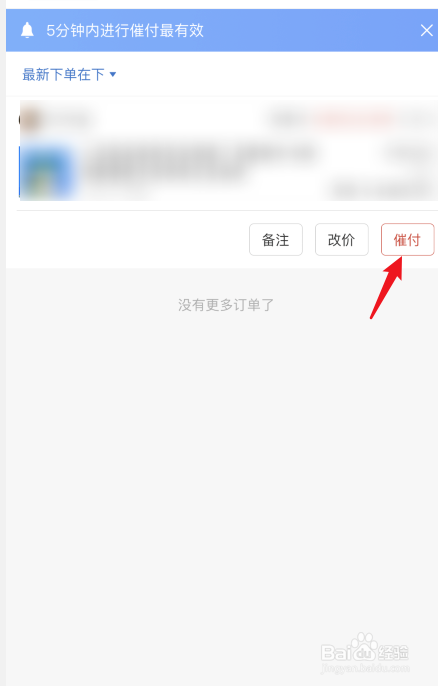Click the small triangle beside 最新下单在下
The height and width of the screenshot is (686, 438).
112,74
